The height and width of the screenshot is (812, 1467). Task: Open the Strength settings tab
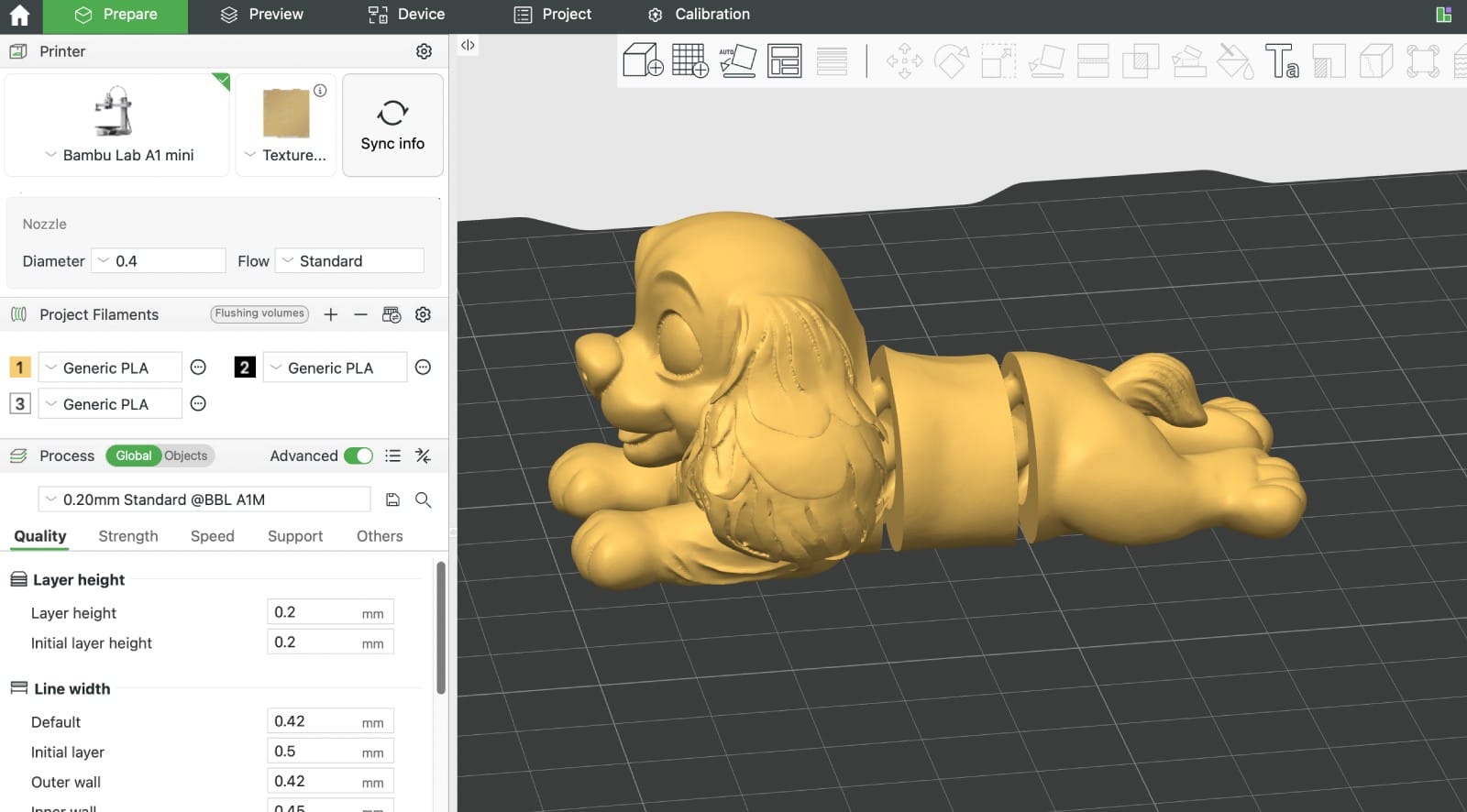pos(128,536)
